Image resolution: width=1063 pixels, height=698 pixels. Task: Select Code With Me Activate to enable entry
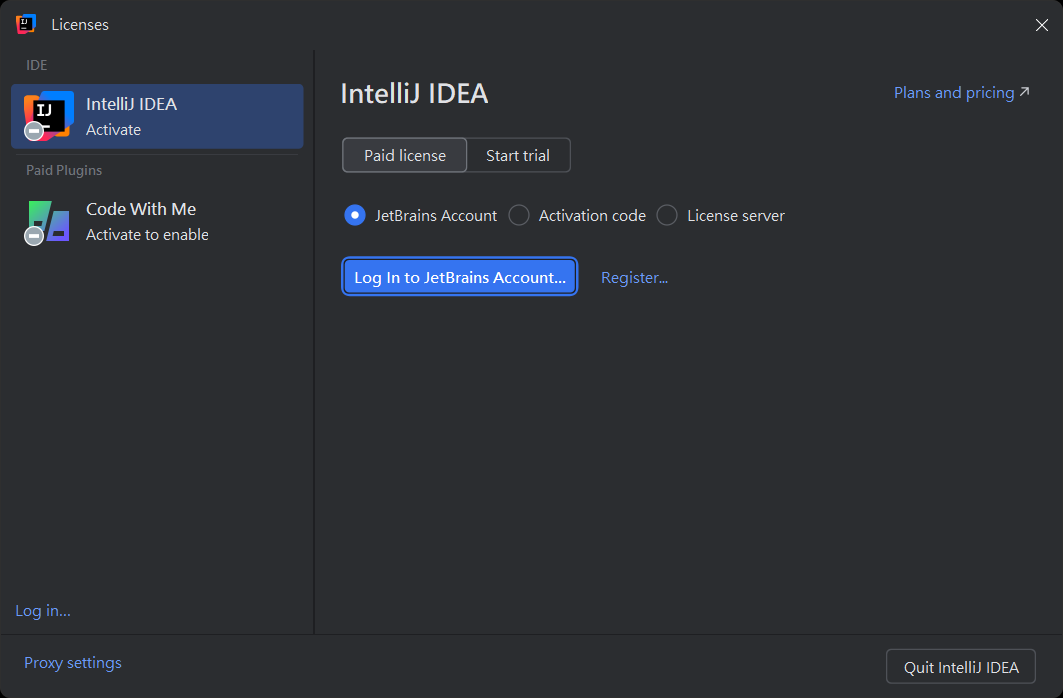(x=157, y=222)
